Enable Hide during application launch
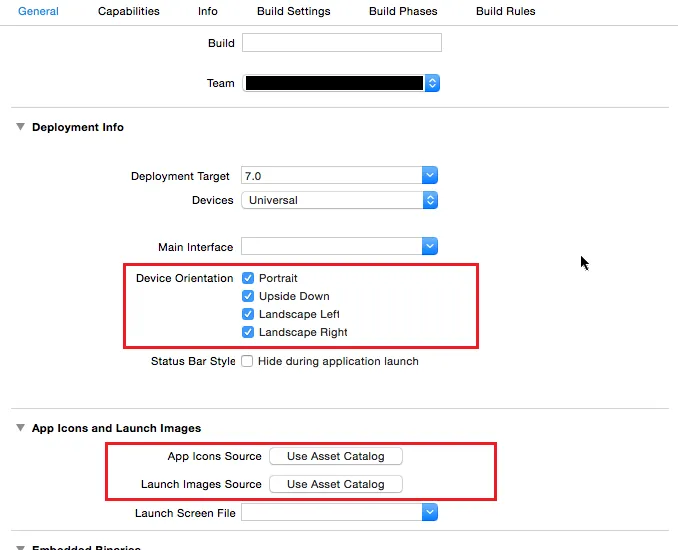This screenshot has width=678, height=550. coord(247,361)
